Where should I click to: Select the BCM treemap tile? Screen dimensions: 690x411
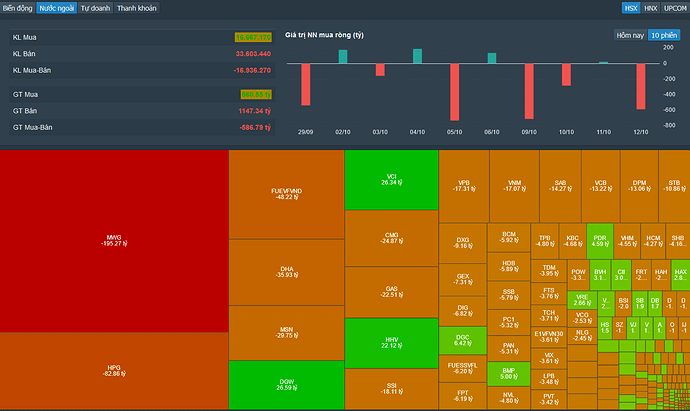tap(509, 237)
